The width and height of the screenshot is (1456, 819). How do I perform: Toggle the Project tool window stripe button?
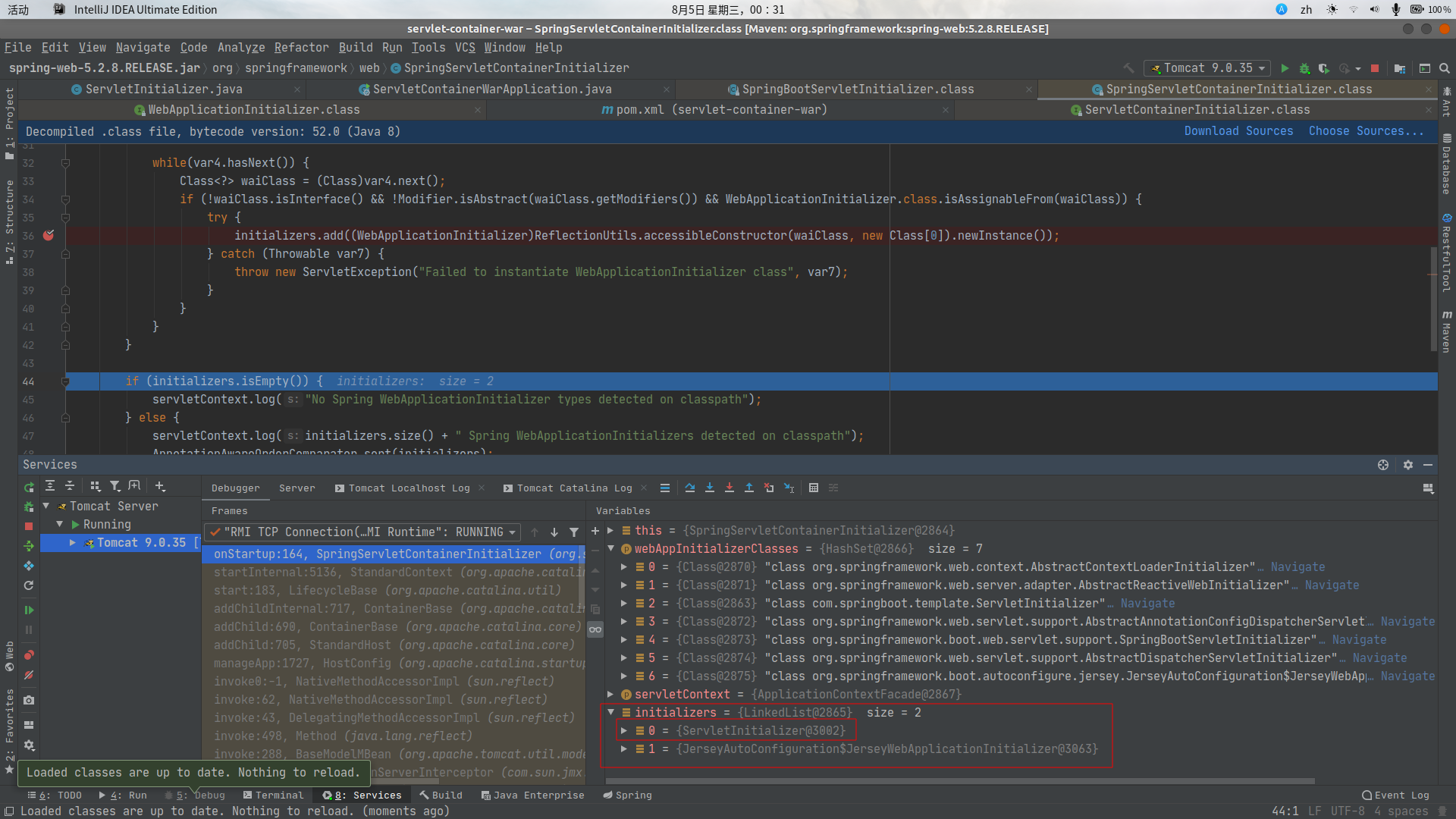click(9, 123)
